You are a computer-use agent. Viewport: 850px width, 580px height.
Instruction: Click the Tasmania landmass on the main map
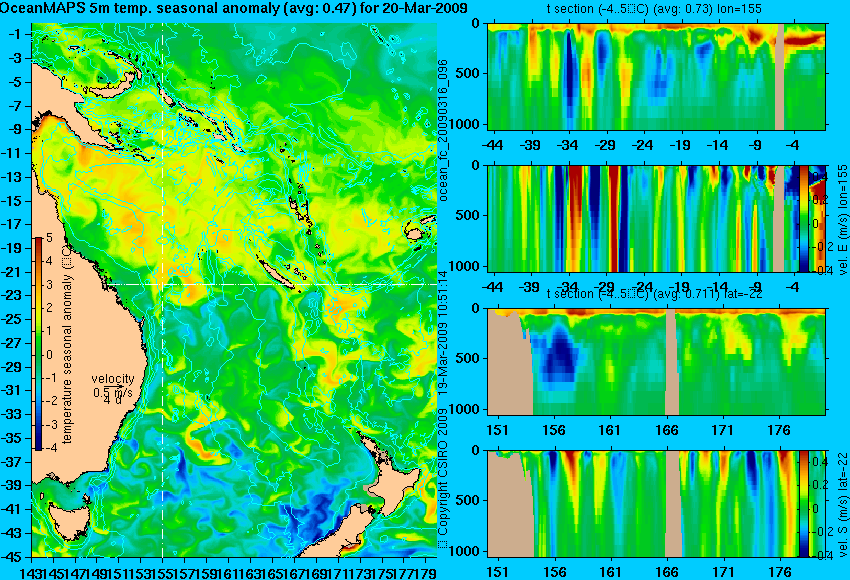(69, 519)
